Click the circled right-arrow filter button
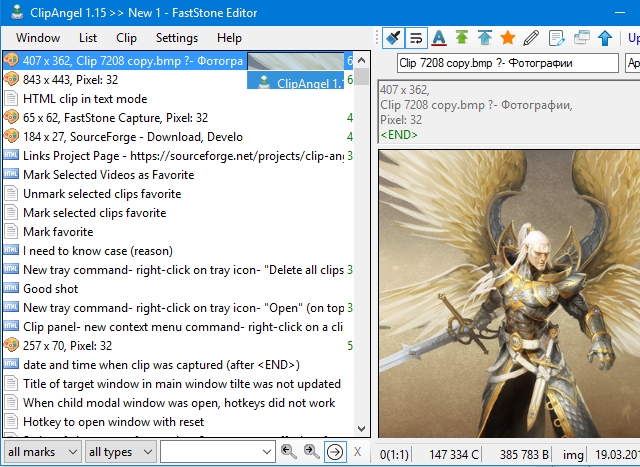Screen dimensions: 640x467 click(335, 452)
